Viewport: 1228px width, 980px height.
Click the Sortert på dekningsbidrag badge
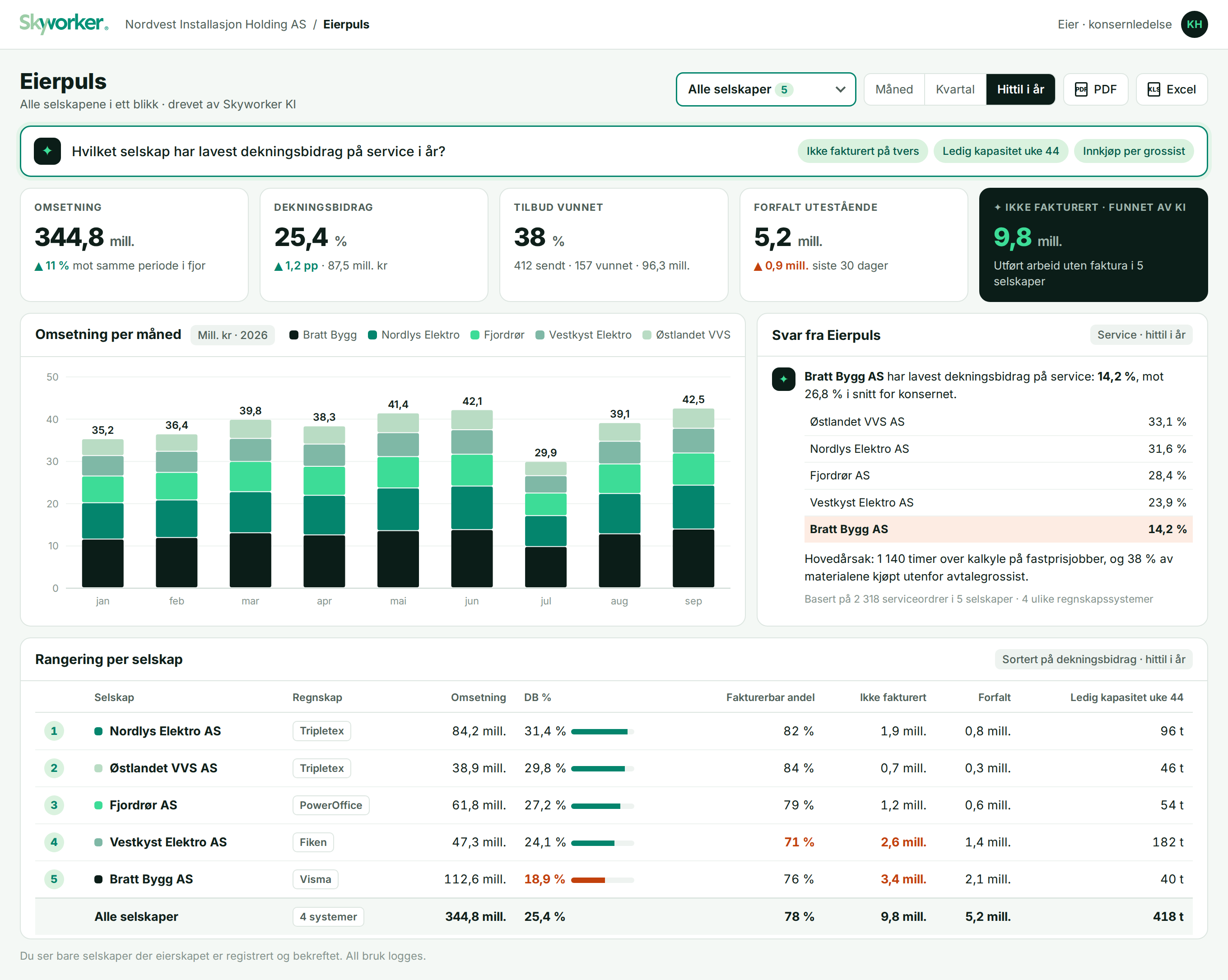1093,659
